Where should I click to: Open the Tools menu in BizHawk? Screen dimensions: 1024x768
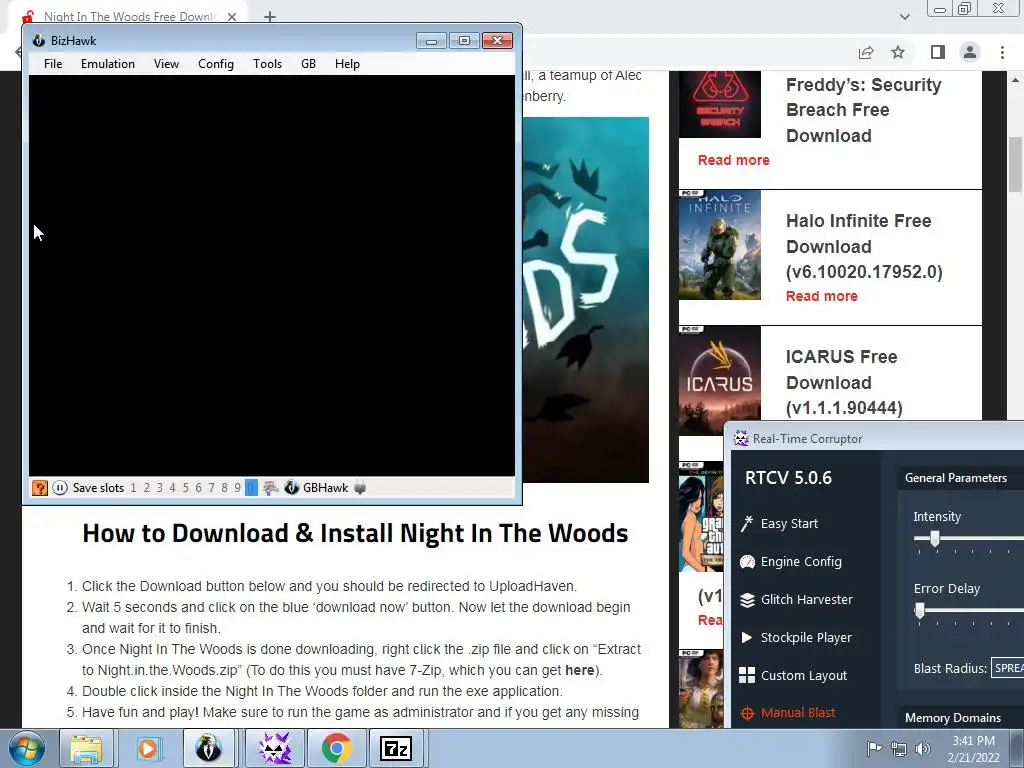(267, 63)
